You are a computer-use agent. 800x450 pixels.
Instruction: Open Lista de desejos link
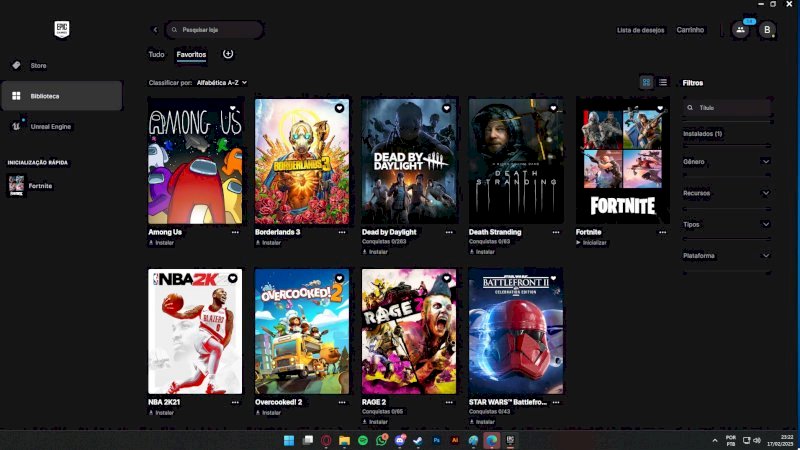[x=640, y=30]
